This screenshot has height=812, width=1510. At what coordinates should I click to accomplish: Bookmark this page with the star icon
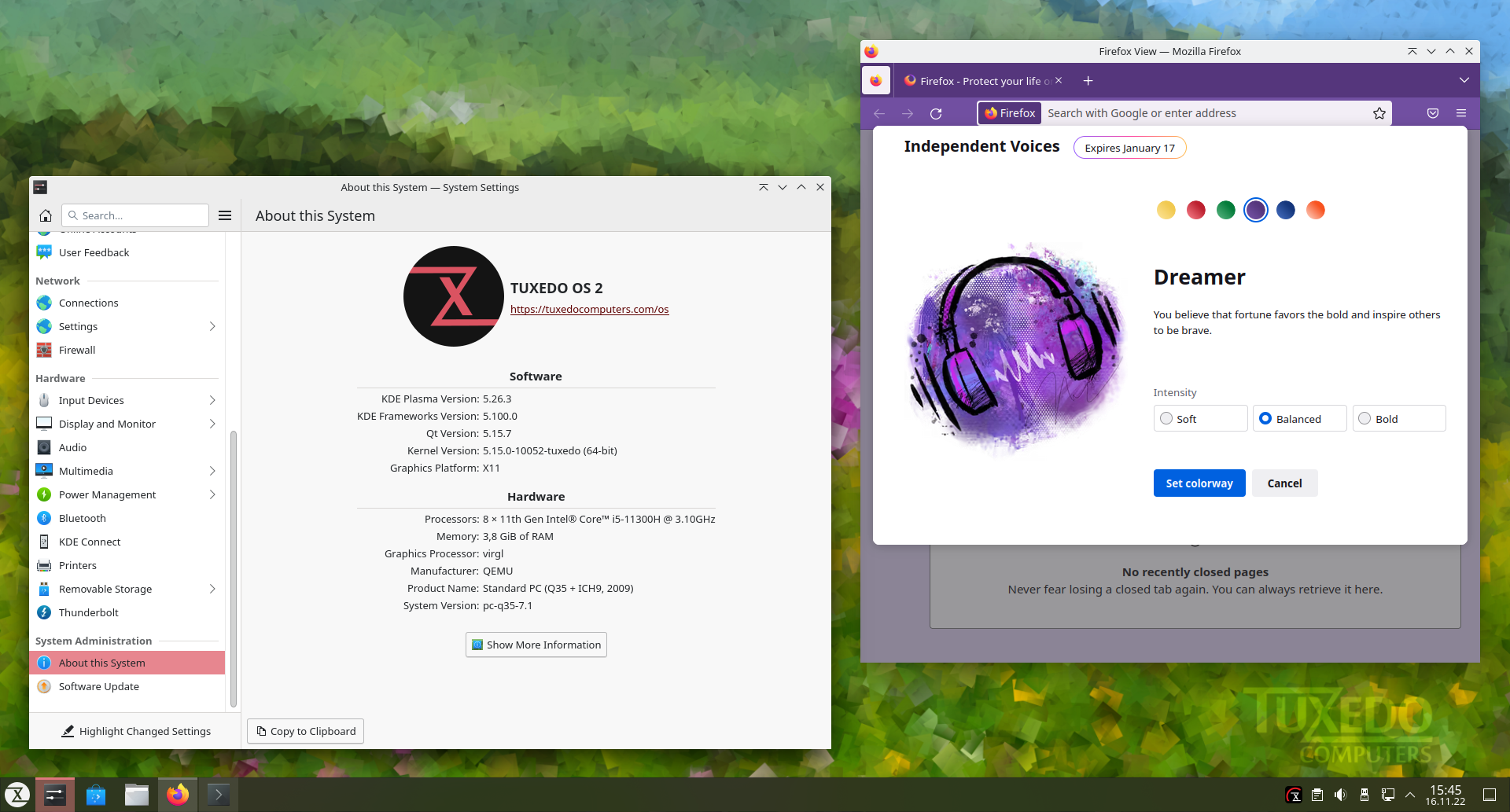pyautogui.click(x=1379, y=113)
